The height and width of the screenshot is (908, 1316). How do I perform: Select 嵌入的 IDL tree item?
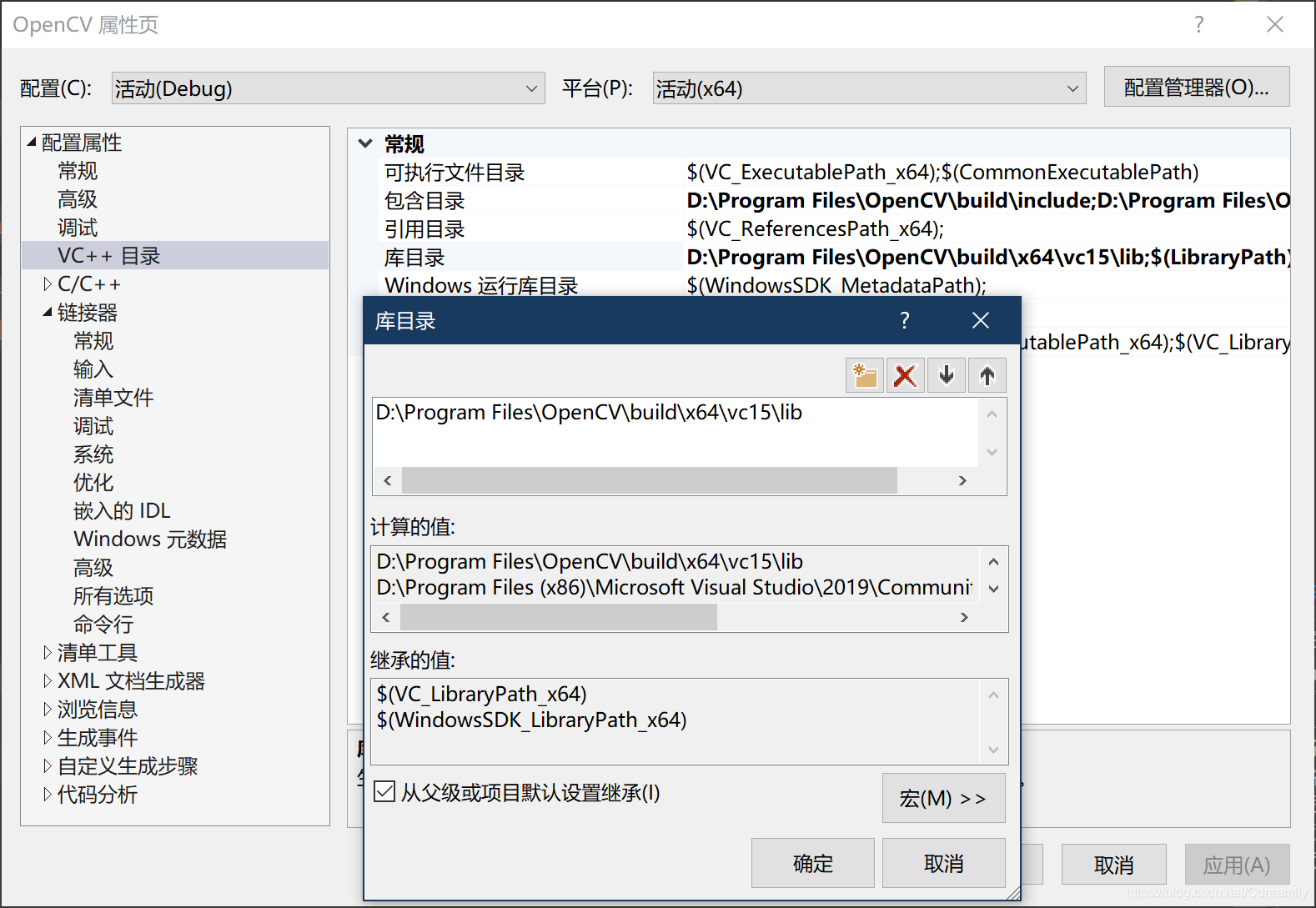pos(122,511)
